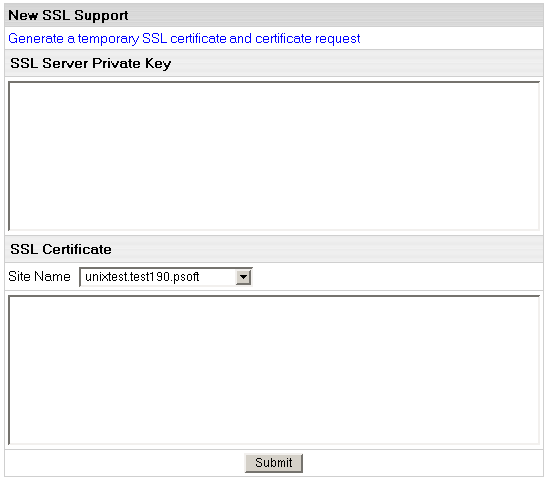The width and height of the screenshot is (547, 479).
Task: Click the blank header area right of New SSL Support
Action: (x=335, y=15)
